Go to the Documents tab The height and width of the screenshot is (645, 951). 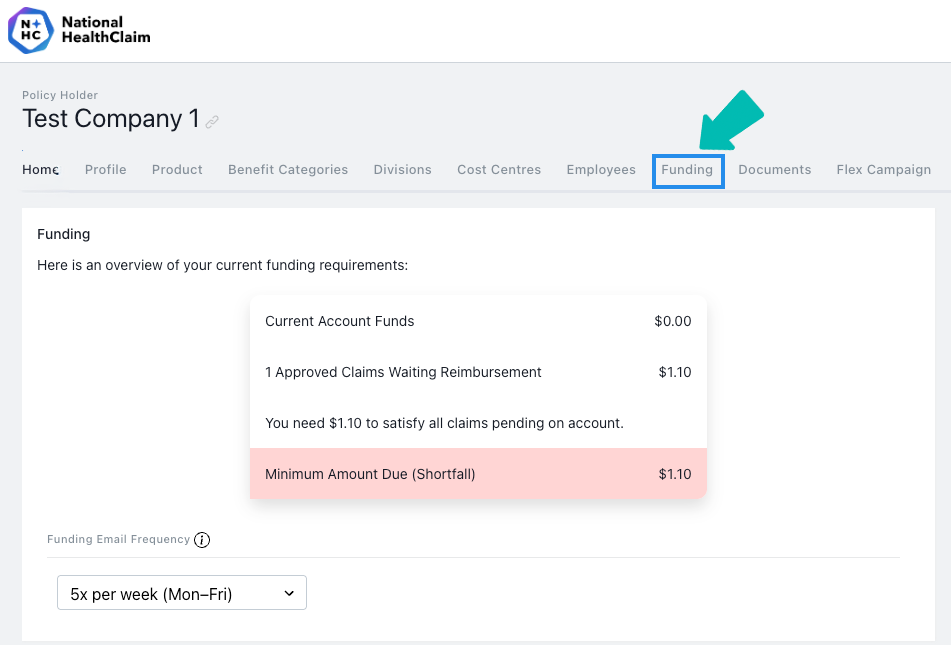(775, 170)
